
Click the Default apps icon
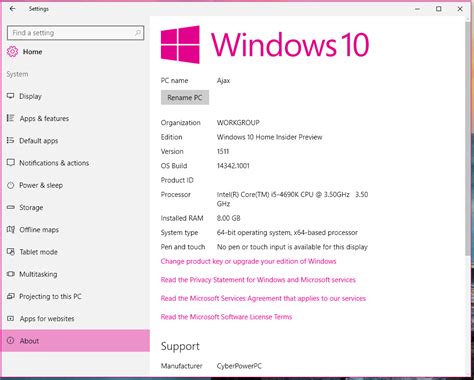(x=11, y=140)
